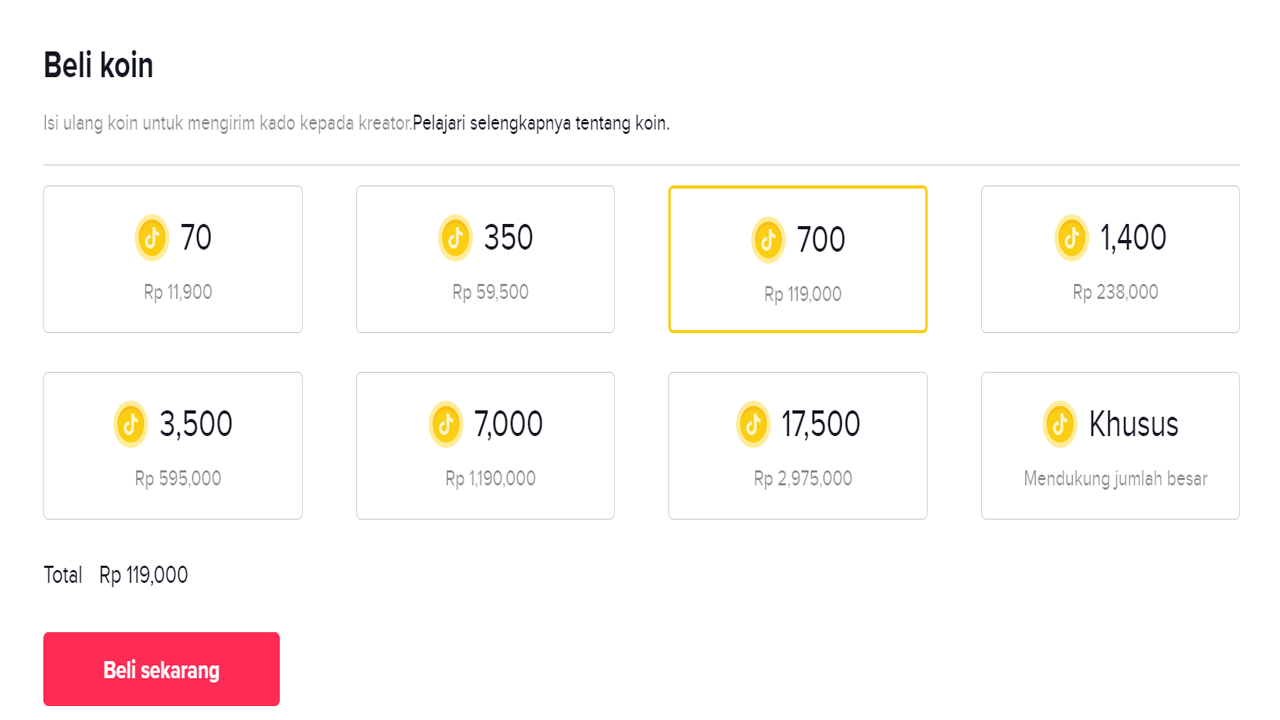This screenshot has width=1280, height=720.
Task: Click the coin icon beside 70
Action: pos(152,238)
